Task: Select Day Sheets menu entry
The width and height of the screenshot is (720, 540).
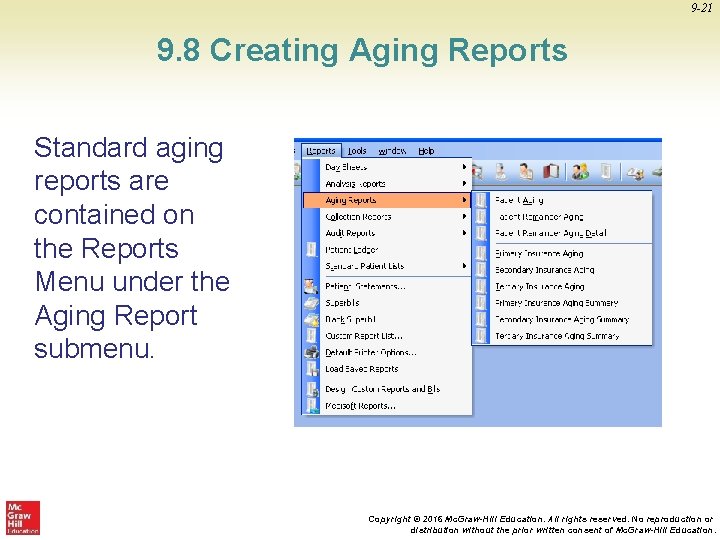Action: [x=387, y=167]
